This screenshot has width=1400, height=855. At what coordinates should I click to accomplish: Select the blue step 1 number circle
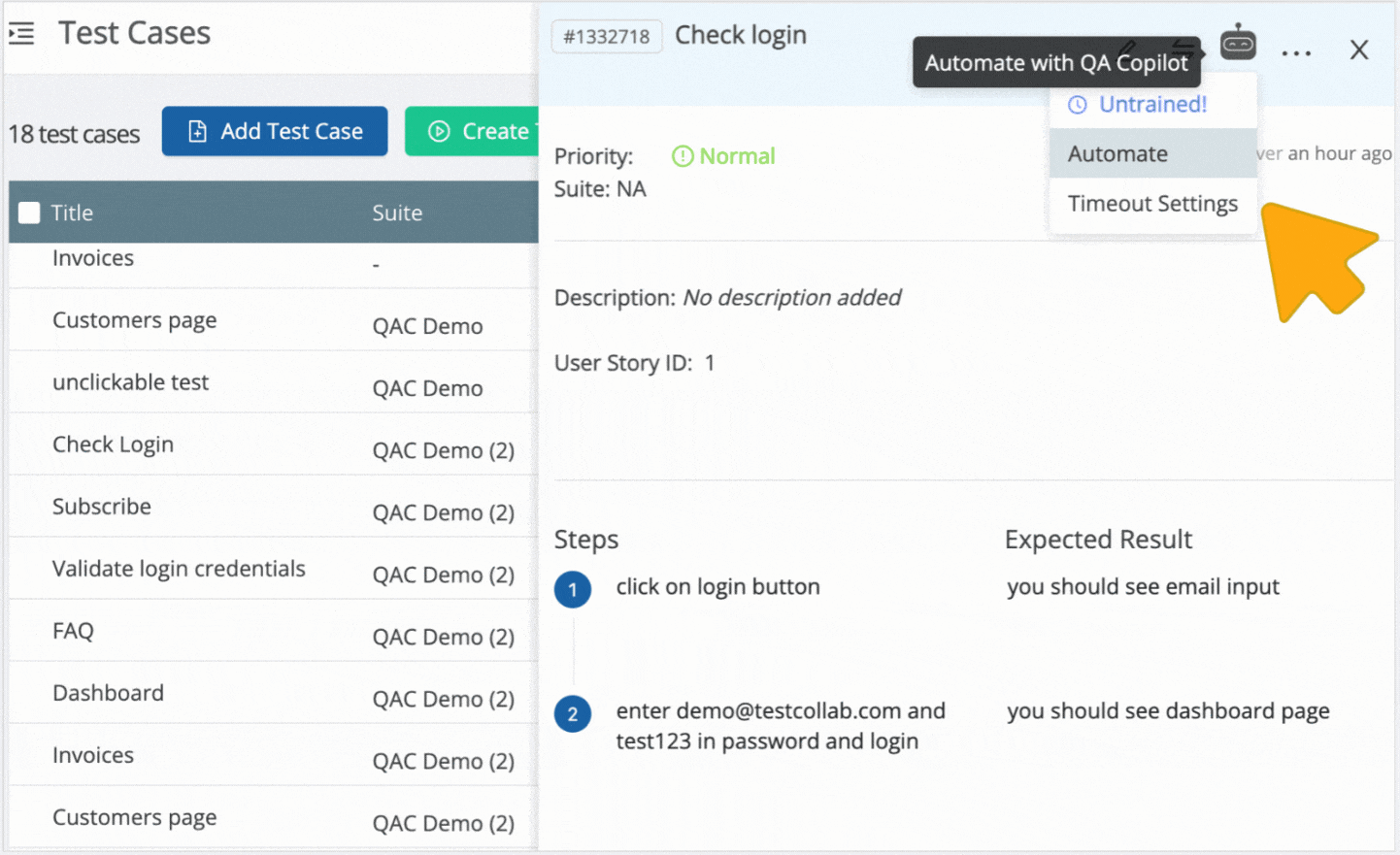tap(572, 589)
